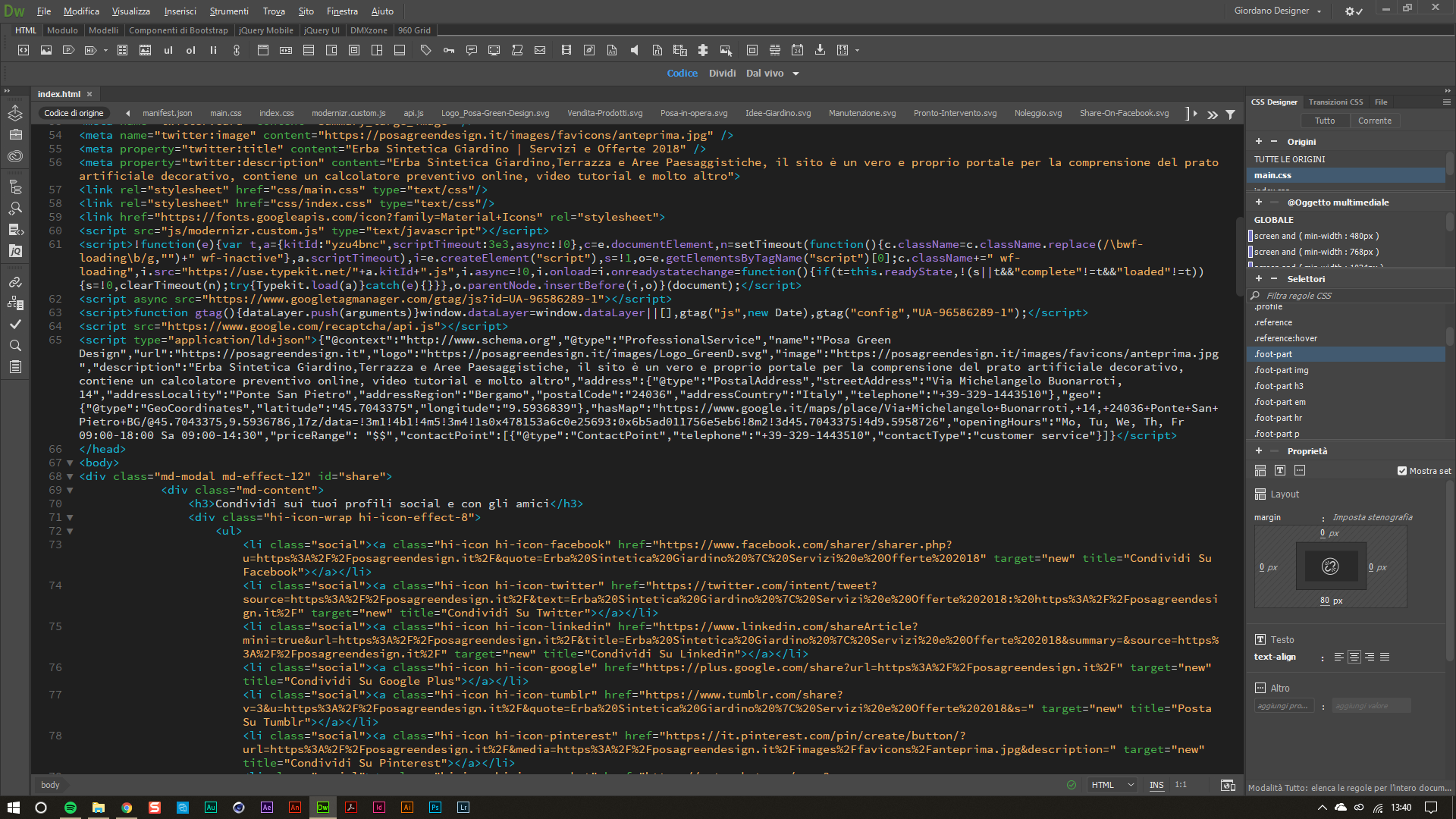The width and height of the screenshot is (1456, 819).
Task: Open the preview in browser icon in status bar
Action: (x=1228, y=785)
